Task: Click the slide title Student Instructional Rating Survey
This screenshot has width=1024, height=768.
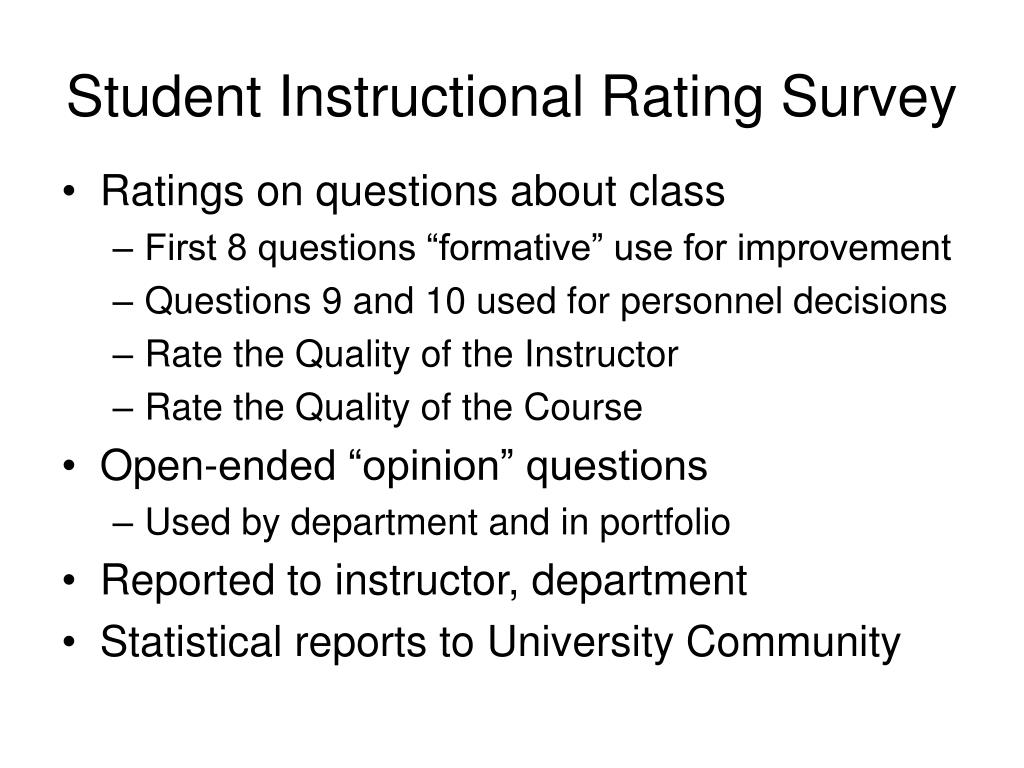Action: (511, 99)
